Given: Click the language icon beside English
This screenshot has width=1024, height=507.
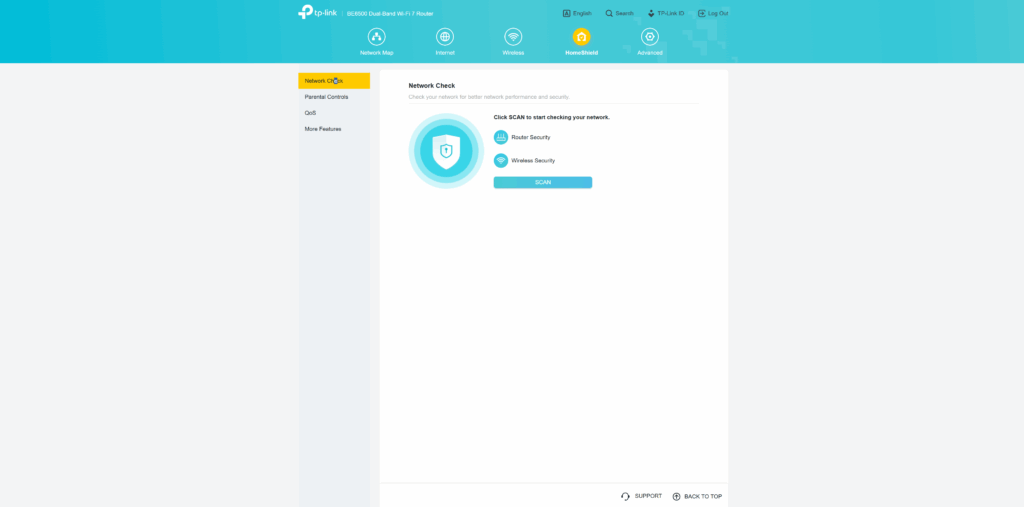Looking at the screenshot, I should pos(566,13).
